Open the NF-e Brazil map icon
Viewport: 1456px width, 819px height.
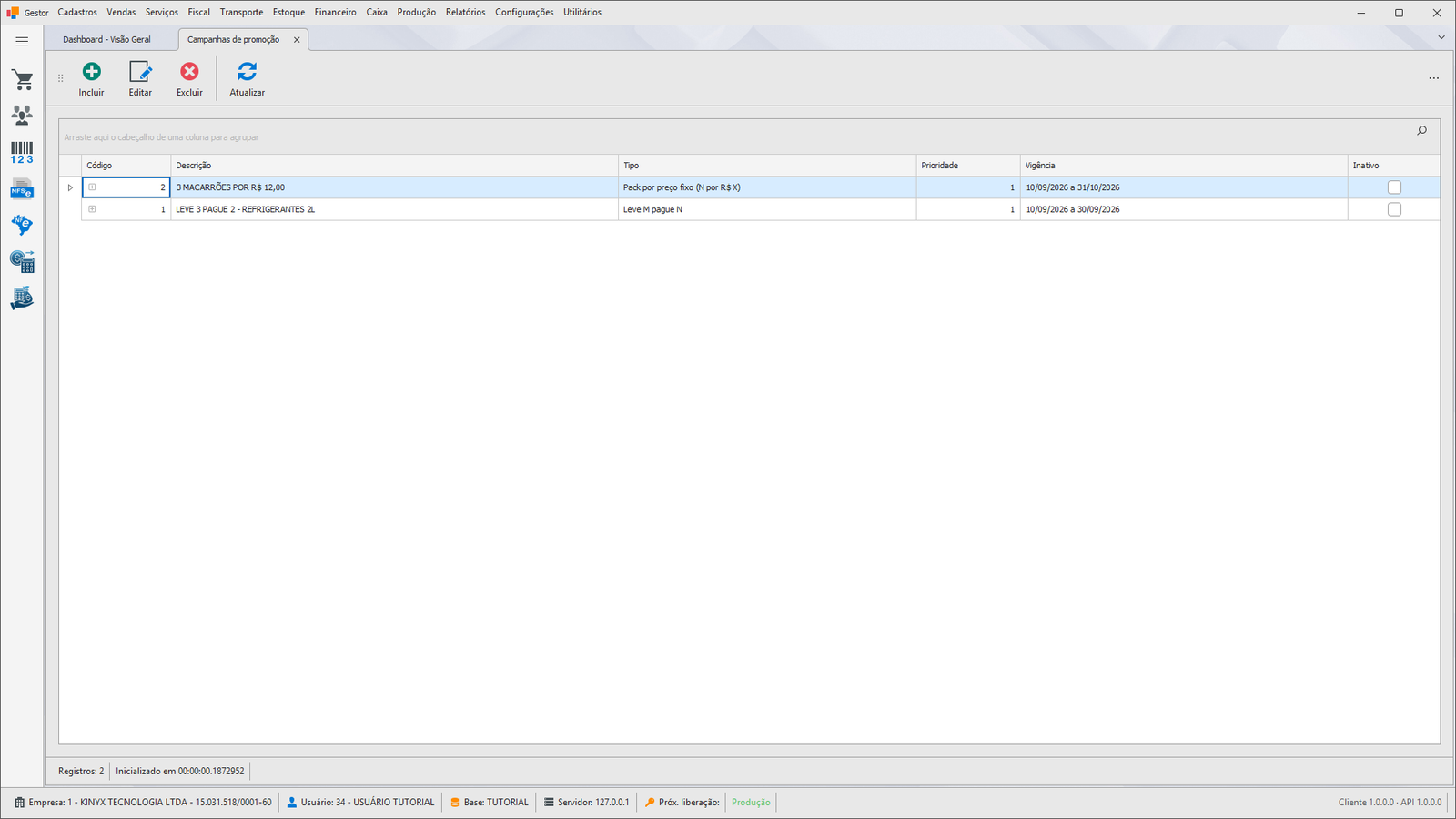(22, 225)
